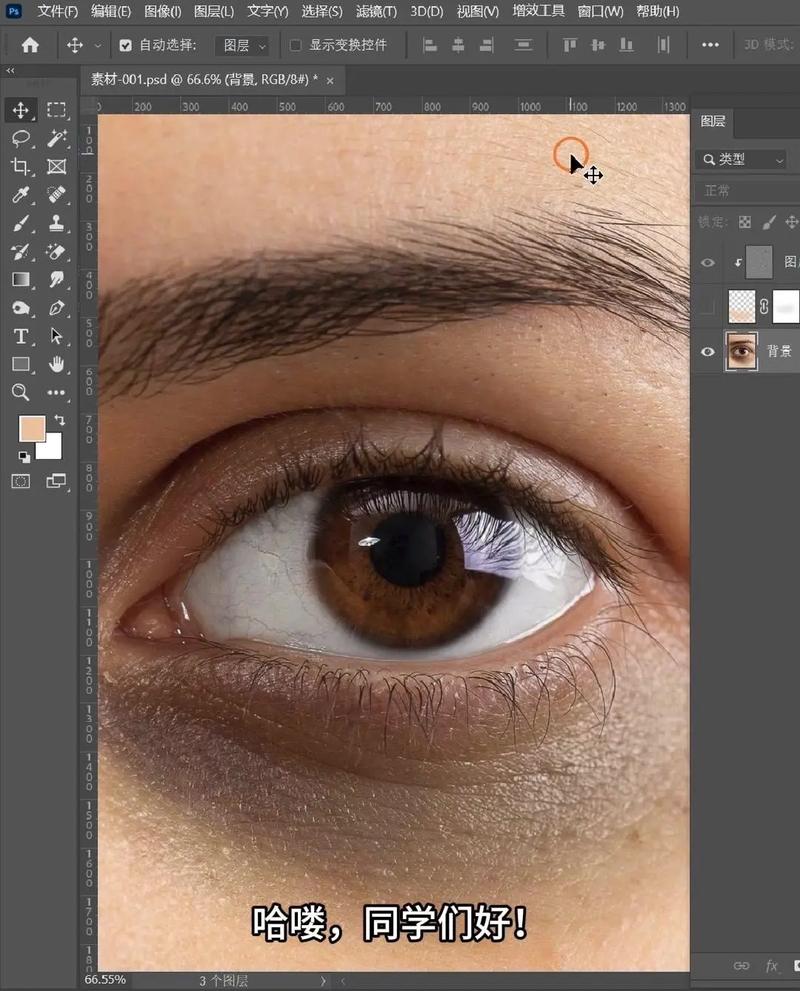Enable the 显示变换控件 checkbox
This screenshot has width=800, height=991.
point(295,46)
